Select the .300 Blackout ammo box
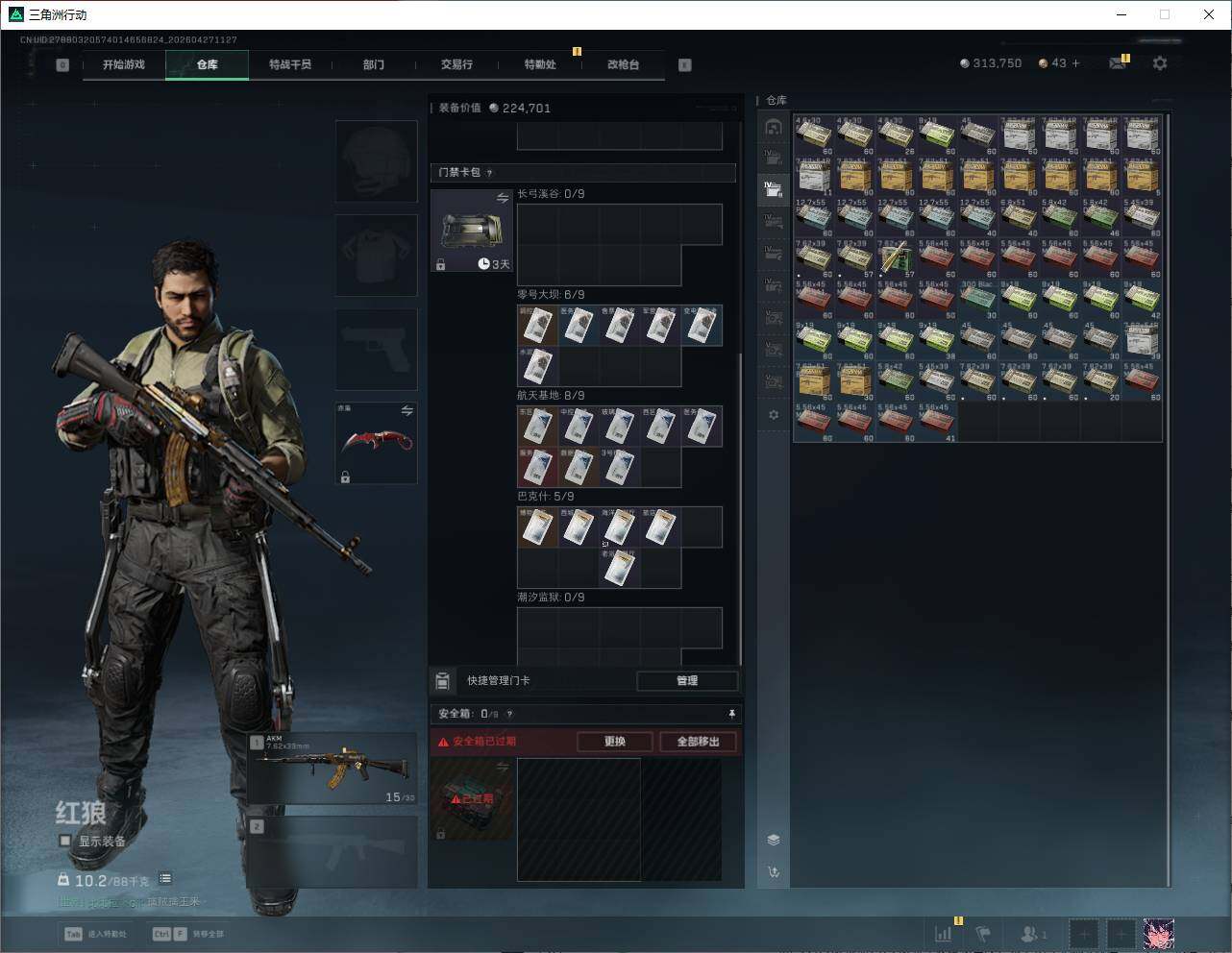1232x953 pixels. pyautogui.click(x=978, y=299)
